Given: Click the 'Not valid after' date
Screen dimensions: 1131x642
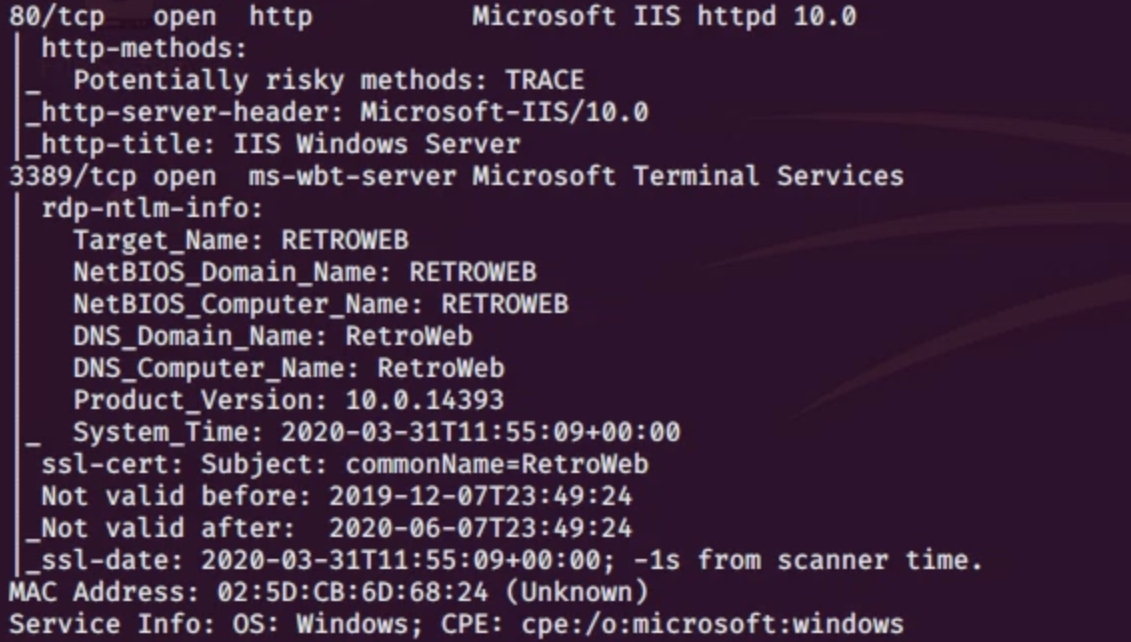Looking at the screenshot, I should point(480,528).
